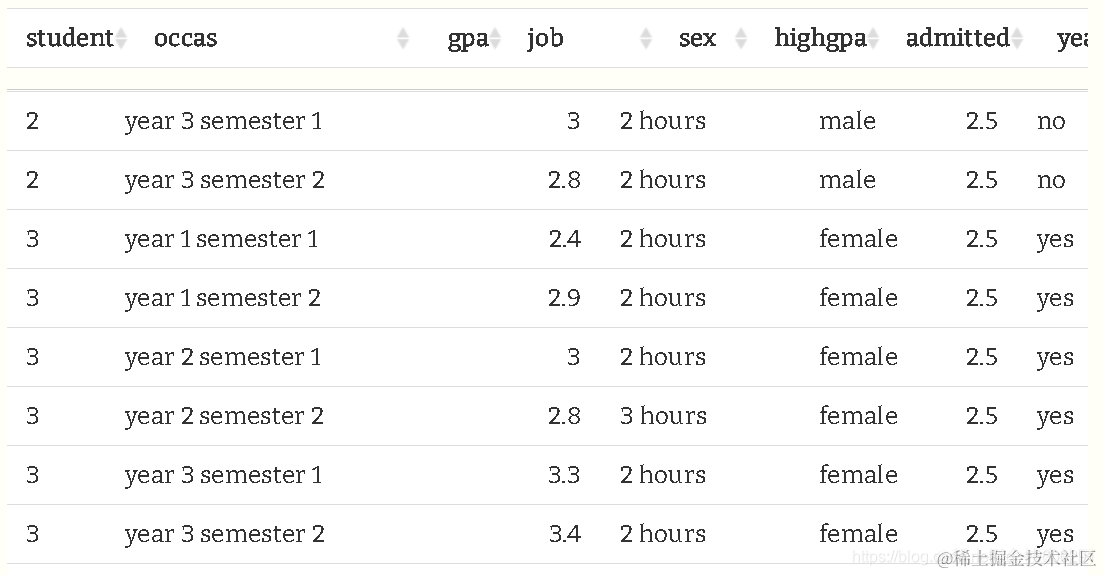This screenshot has width=1103, height=575.
Task: Click the sort arrows beside the highgpa header
Action: (873, 39)
